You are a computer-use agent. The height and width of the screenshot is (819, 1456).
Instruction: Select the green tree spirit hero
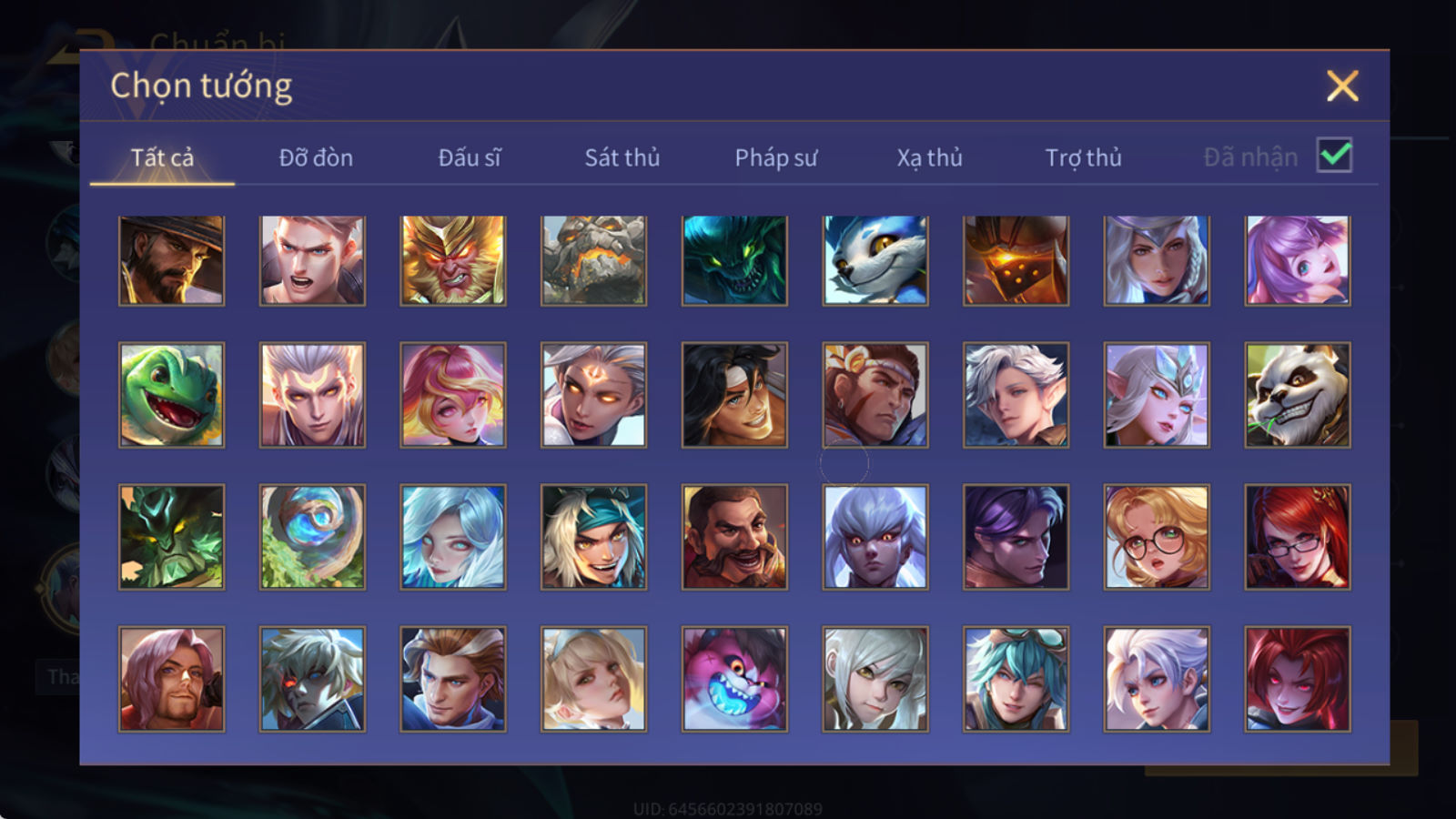(x=171, y=537)
